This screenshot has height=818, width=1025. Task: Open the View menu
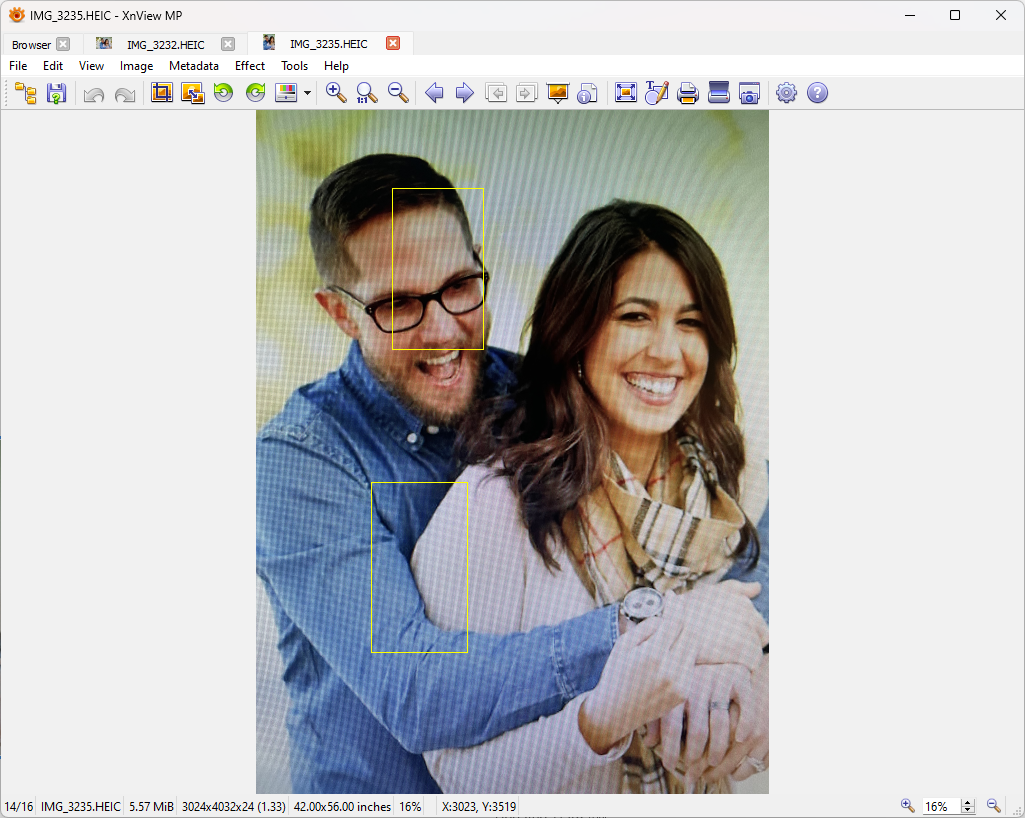92,66
